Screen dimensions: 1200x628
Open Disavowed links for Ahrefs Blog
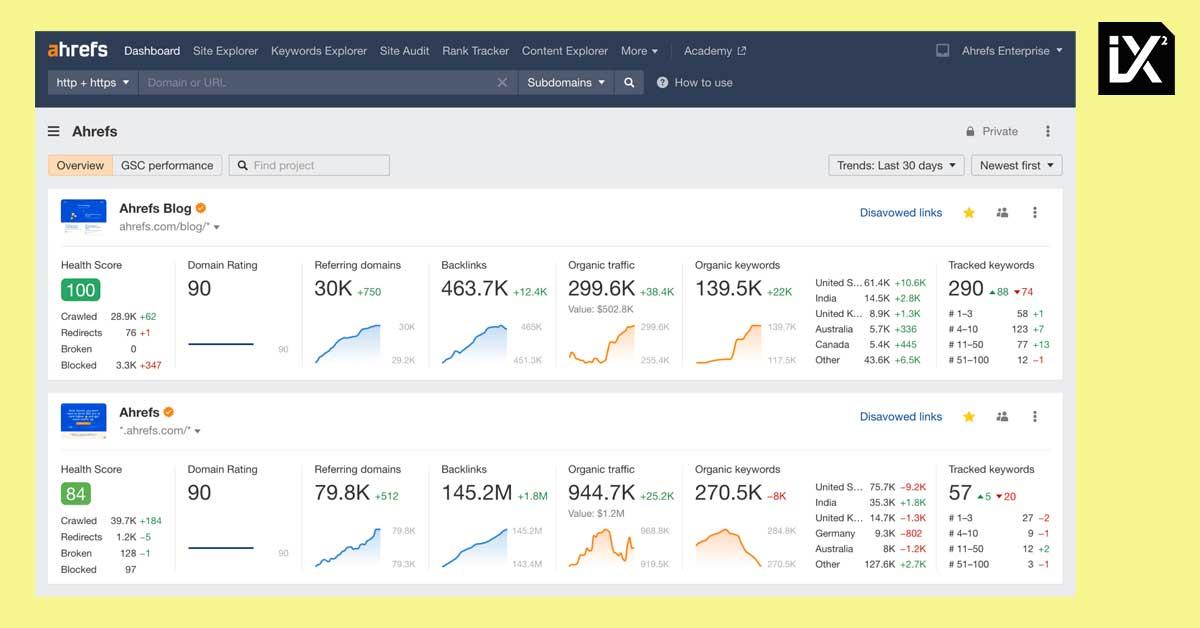[900, 213]
